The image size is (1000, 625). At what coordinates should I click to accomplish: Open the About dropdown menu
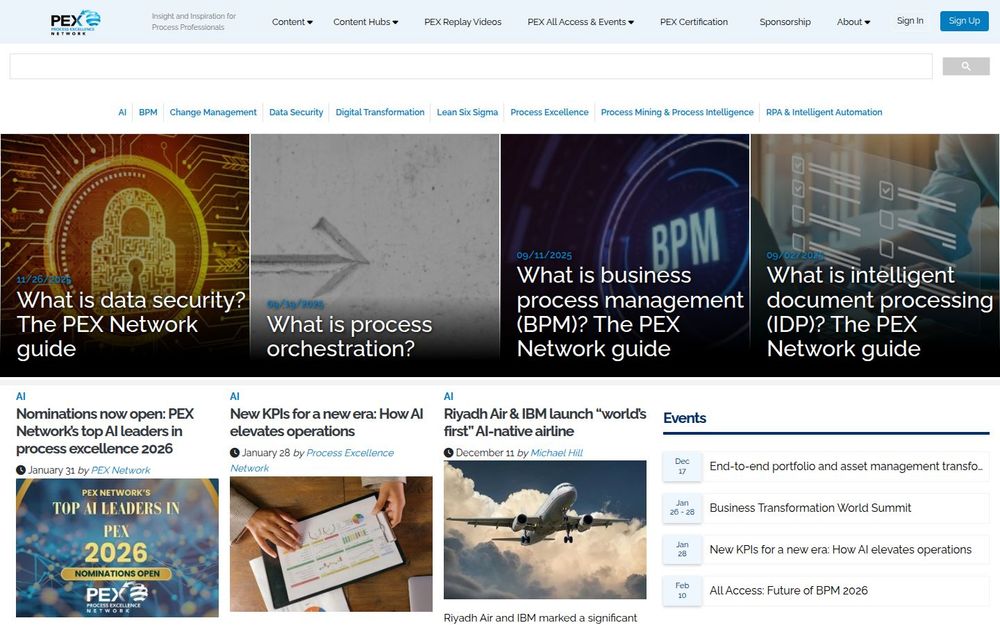(853, 22)
